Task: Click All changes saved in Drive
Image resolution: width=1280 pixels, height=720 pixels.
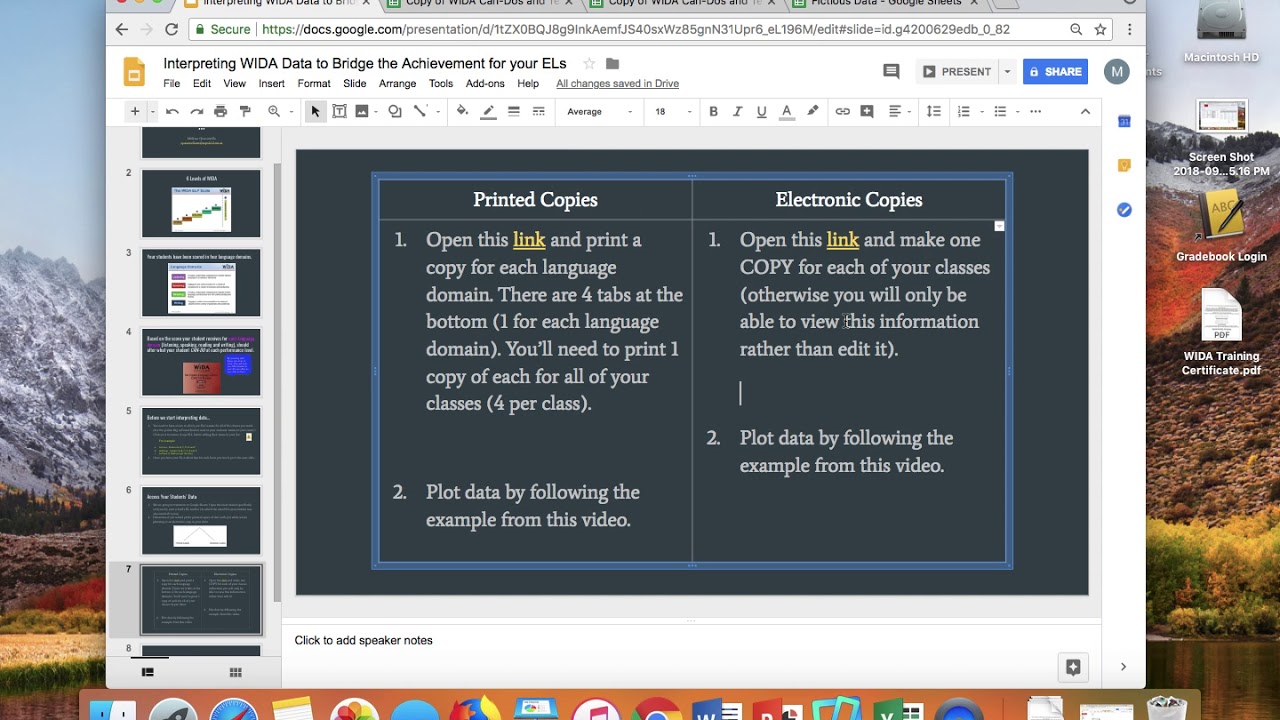Action: tap(617, 84)
